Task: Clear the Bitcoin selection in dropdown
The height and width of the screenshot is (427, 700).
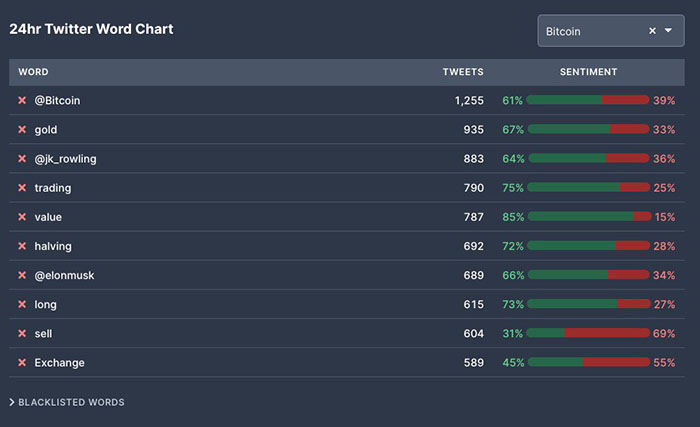Action: click(652, 31)
